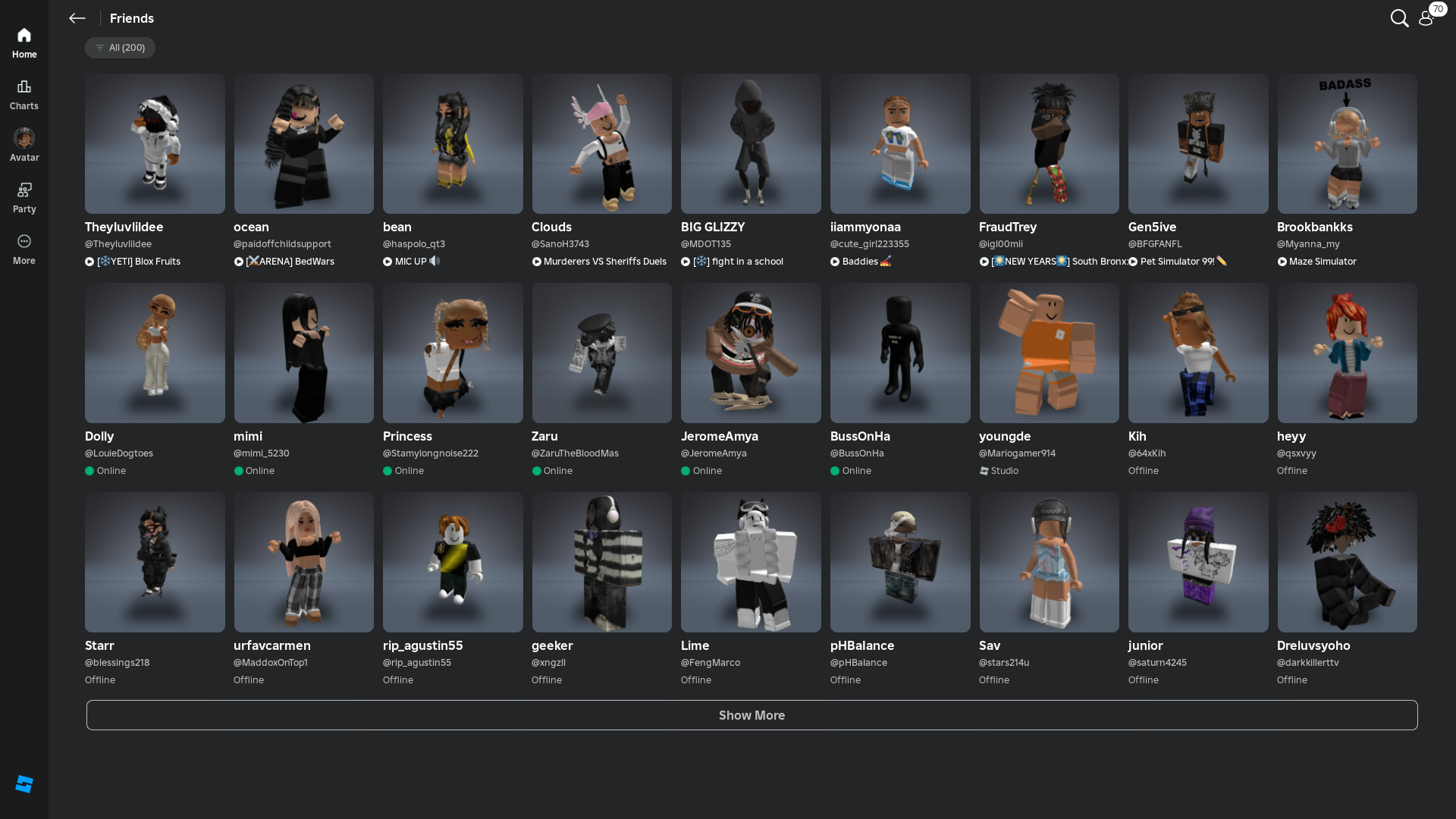Viewport: 1456px width, 819px height.
Task: Go back using the arrow icon
Action: [77, 18]
